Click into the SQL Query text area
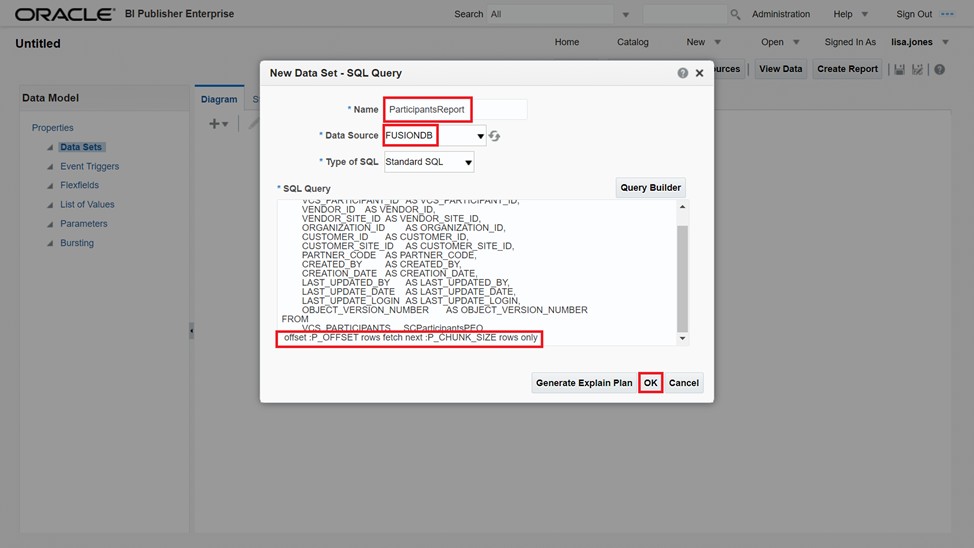The width and height of the screenshot is (974, 548). point(477,273)
